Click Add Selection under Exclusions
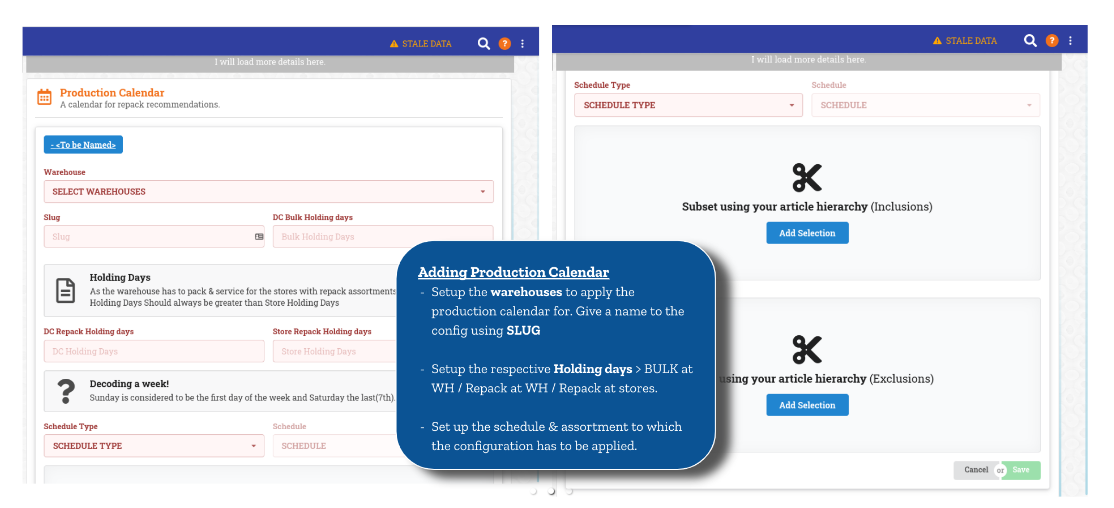The height and width of the screenshot is (508, 1114). pyautogui.click(x=807, y=405)
